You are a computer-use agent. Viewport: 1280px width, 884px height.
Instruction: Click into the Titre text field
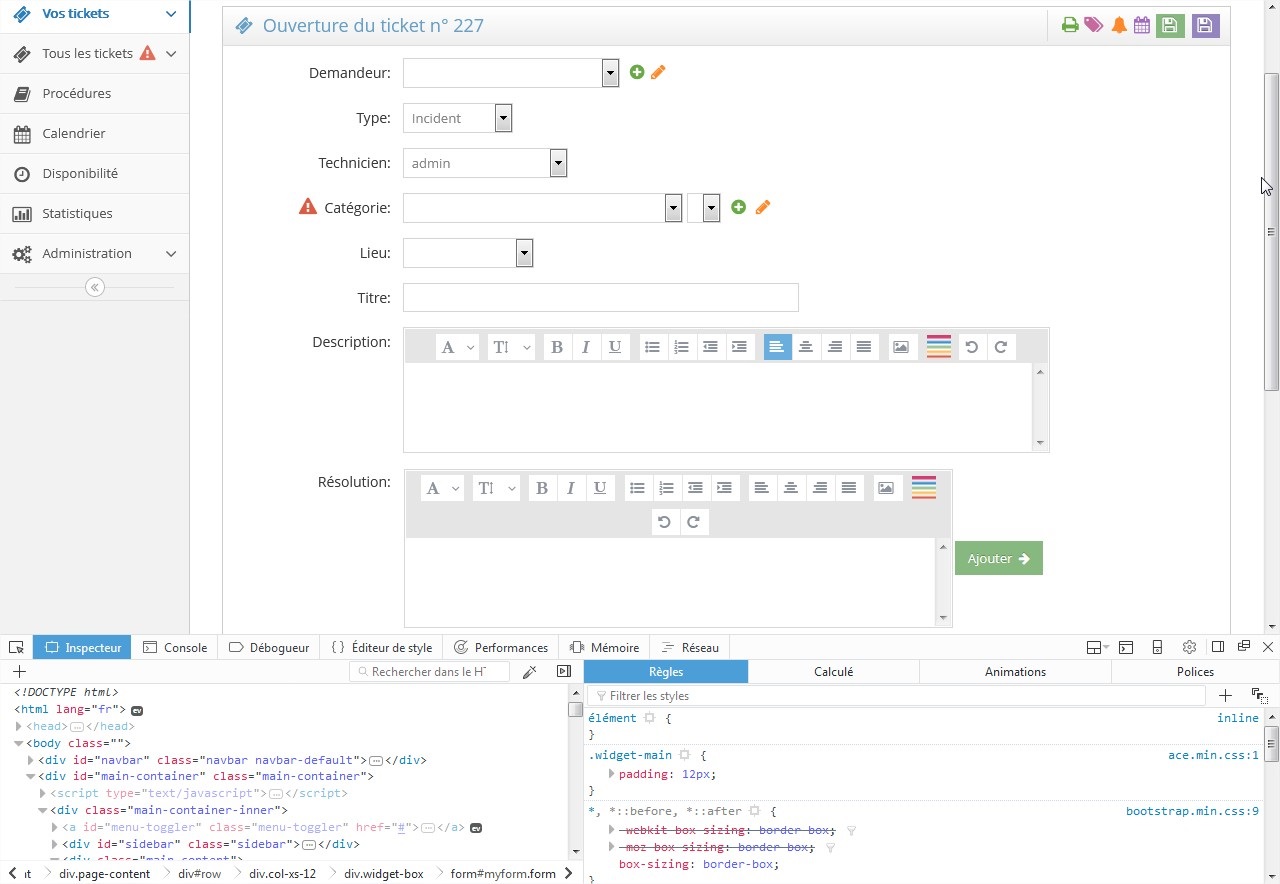click(601, 298)
